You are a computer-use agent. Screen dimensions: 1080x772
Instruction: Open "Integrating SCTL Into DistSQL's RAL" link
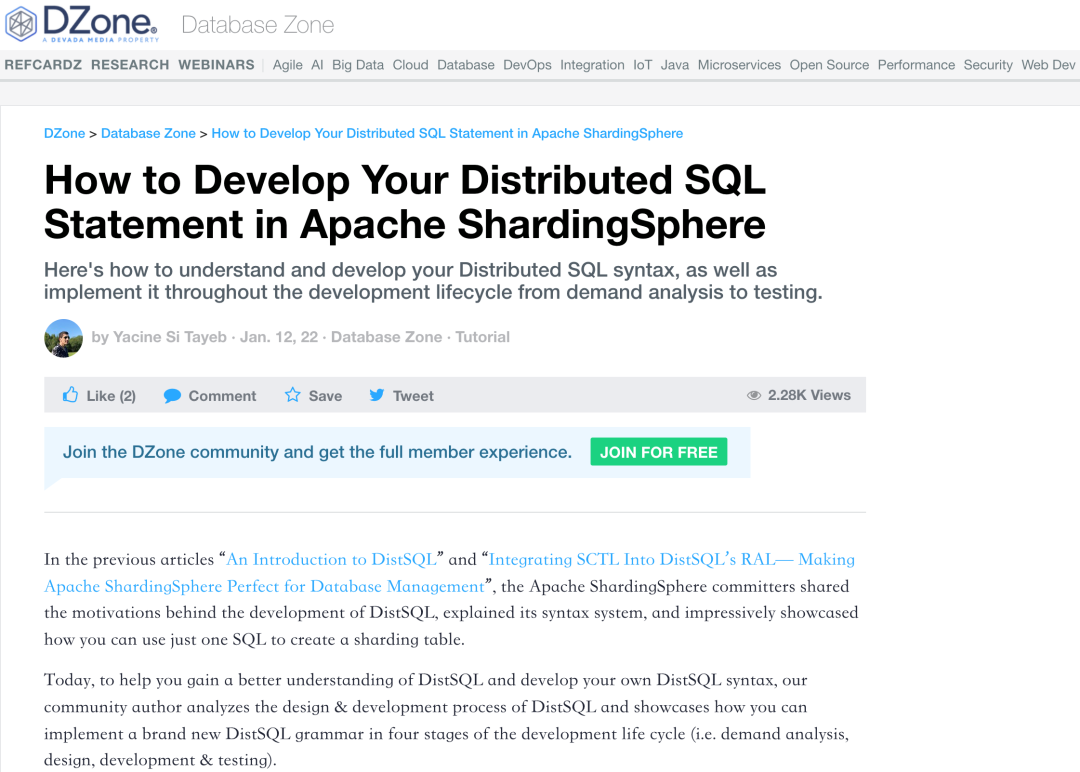click(449, 572)
